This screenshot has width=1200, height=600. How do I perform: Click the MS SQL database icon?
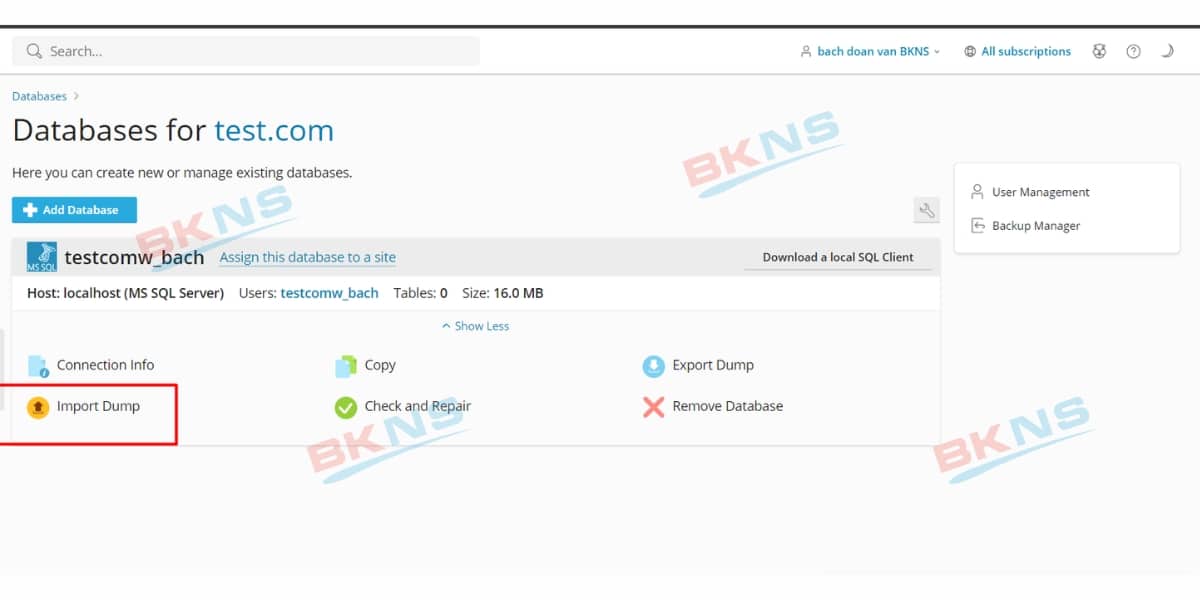click(x=41, y=257)
